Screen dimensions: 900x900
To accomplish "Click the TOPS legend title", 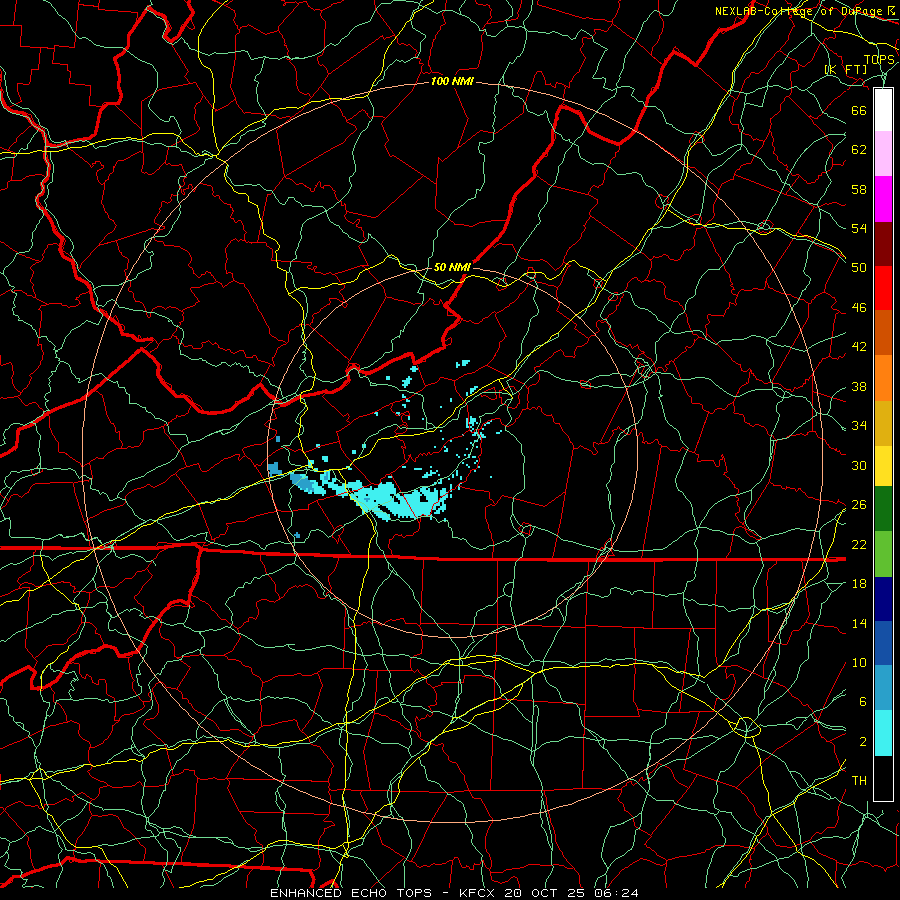I will [879, 59].
